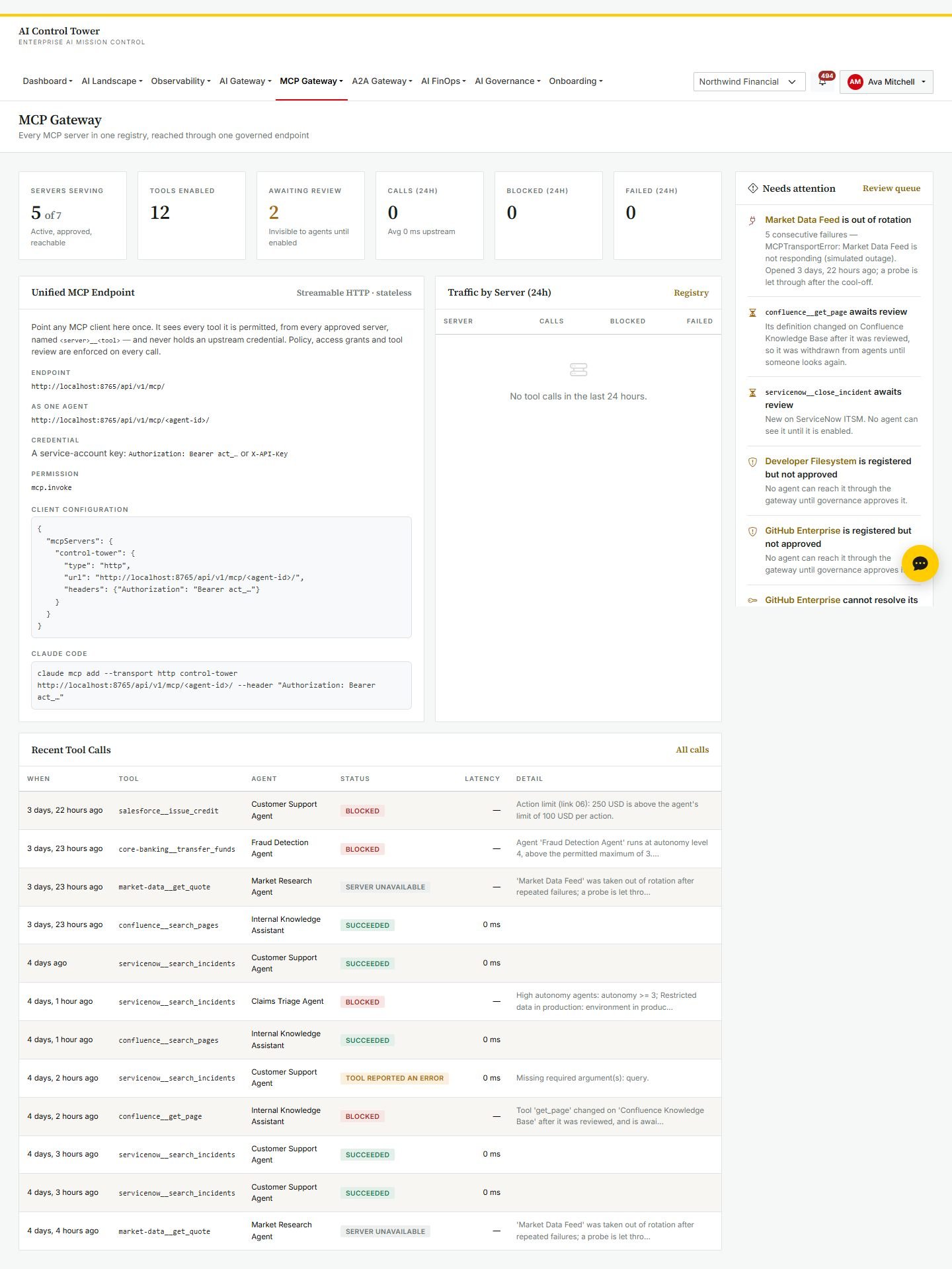The image size is (952, 1269).
Task: Open GitHub Enterprise is registered link
Action: pos(803,531)
